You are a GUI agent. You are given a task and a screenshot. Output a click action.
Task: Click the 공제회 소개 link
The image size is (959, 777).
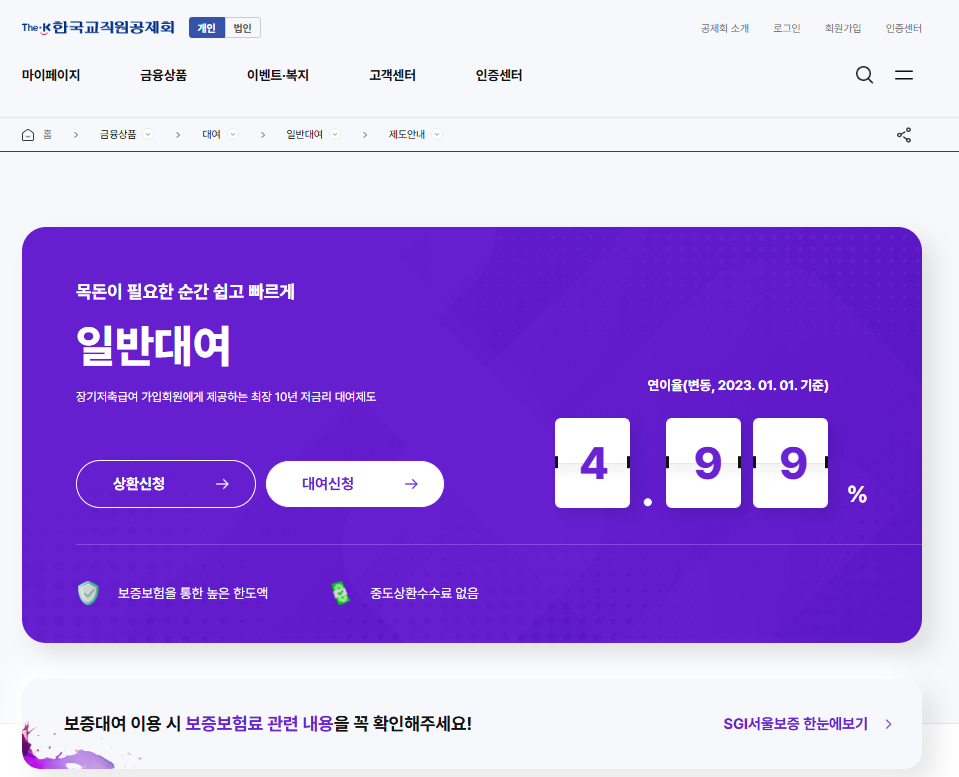725,28
